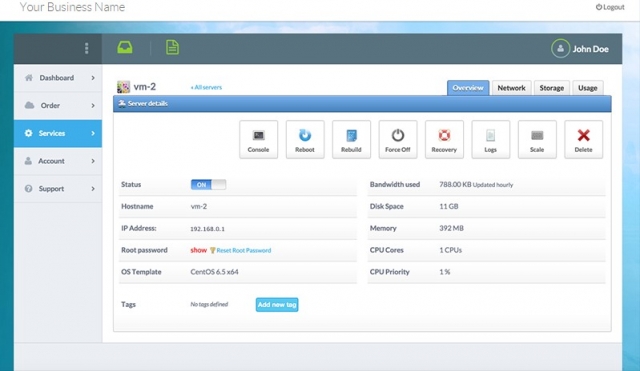Click the Hostname value vm-2
Image resolution: width=640 pixels, height=371 pixels.
coord(199,206)
